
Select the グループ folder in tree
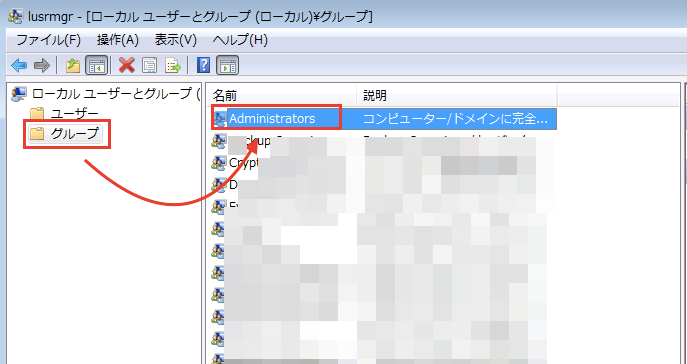tap(65, 134)
